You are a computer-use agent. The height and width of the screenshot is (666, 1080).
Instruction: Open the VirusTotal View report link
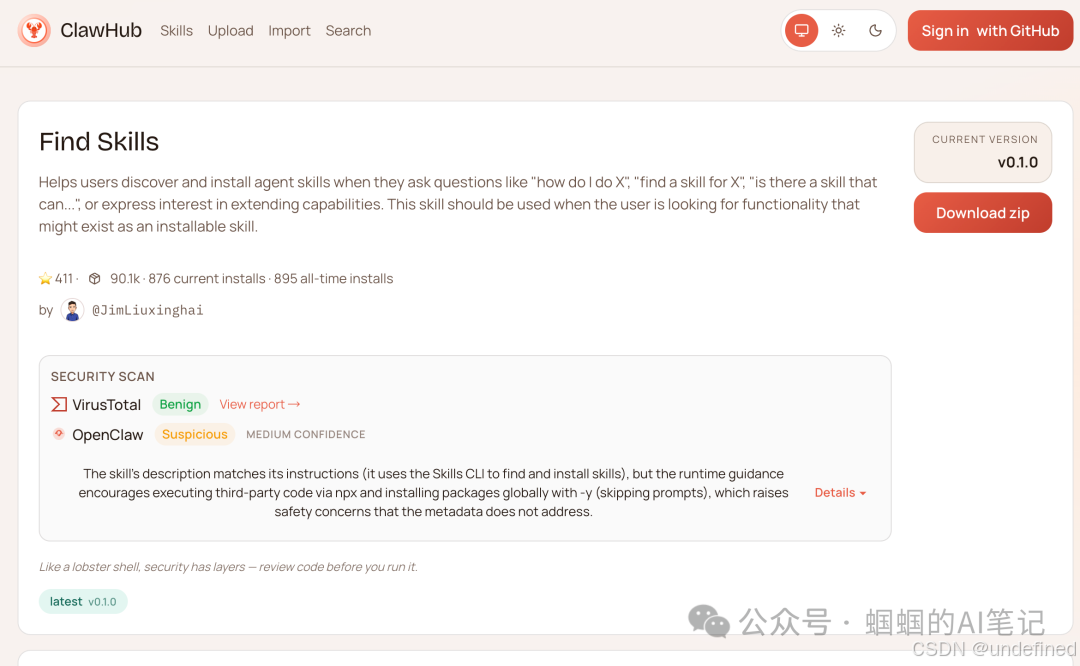pyautogui.click(x=260, y=404)
